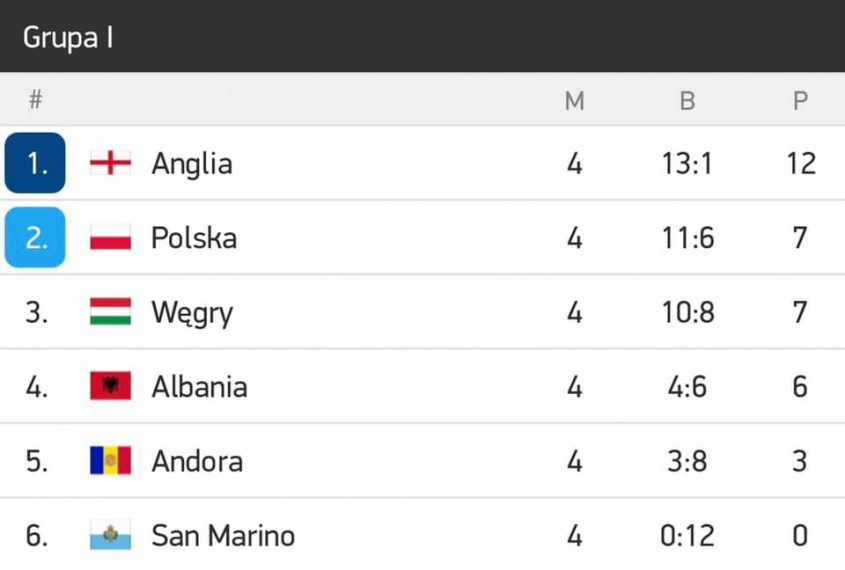845x570 pixels.
Task: Select the Albania team name
Action: [199, 386]
